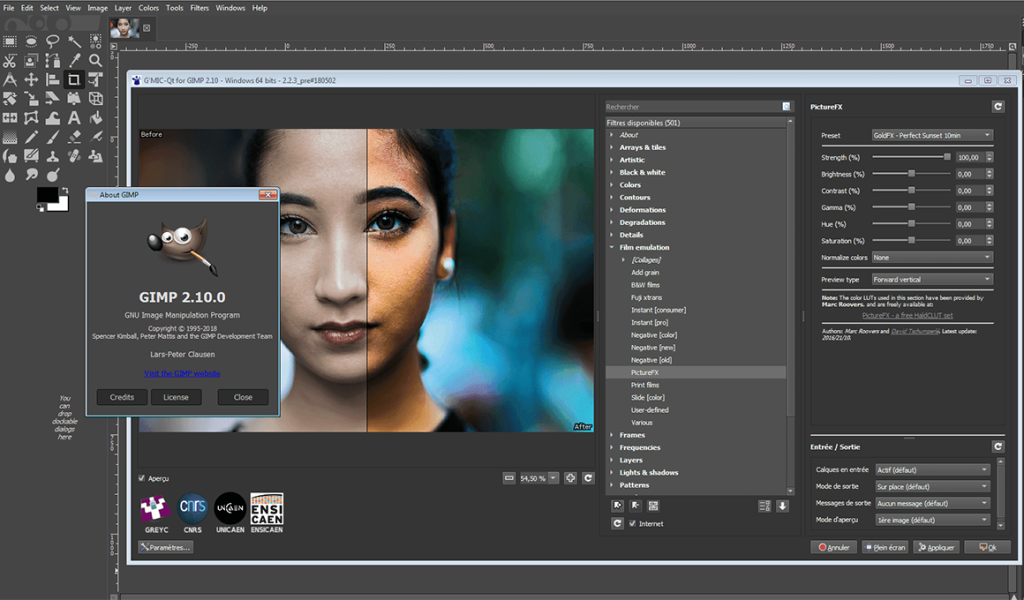Open the Messages de sortie dropdown

coord(933,503)
